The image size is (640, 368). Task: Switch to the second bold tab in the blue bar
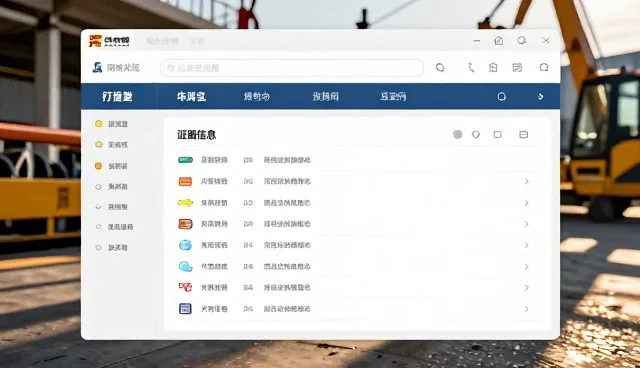pos(191,97)
